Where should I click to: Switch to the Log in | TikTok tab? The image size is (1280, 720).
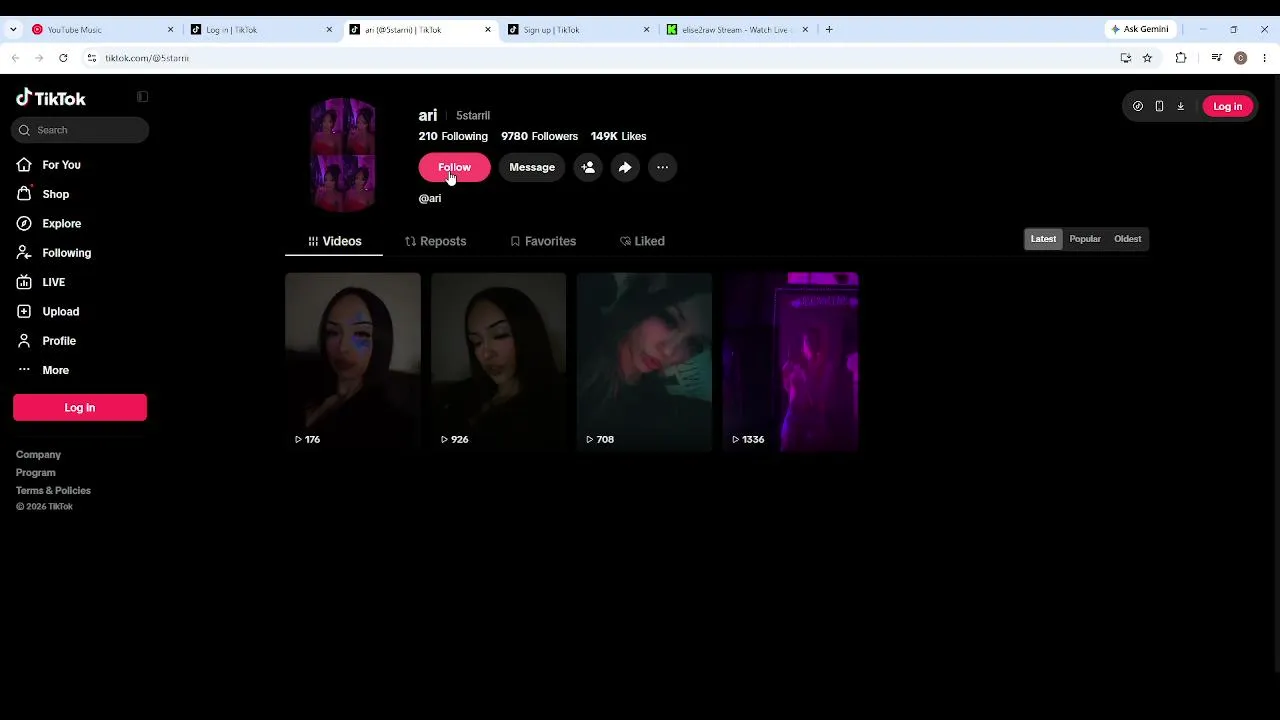[x=260, y=30]
